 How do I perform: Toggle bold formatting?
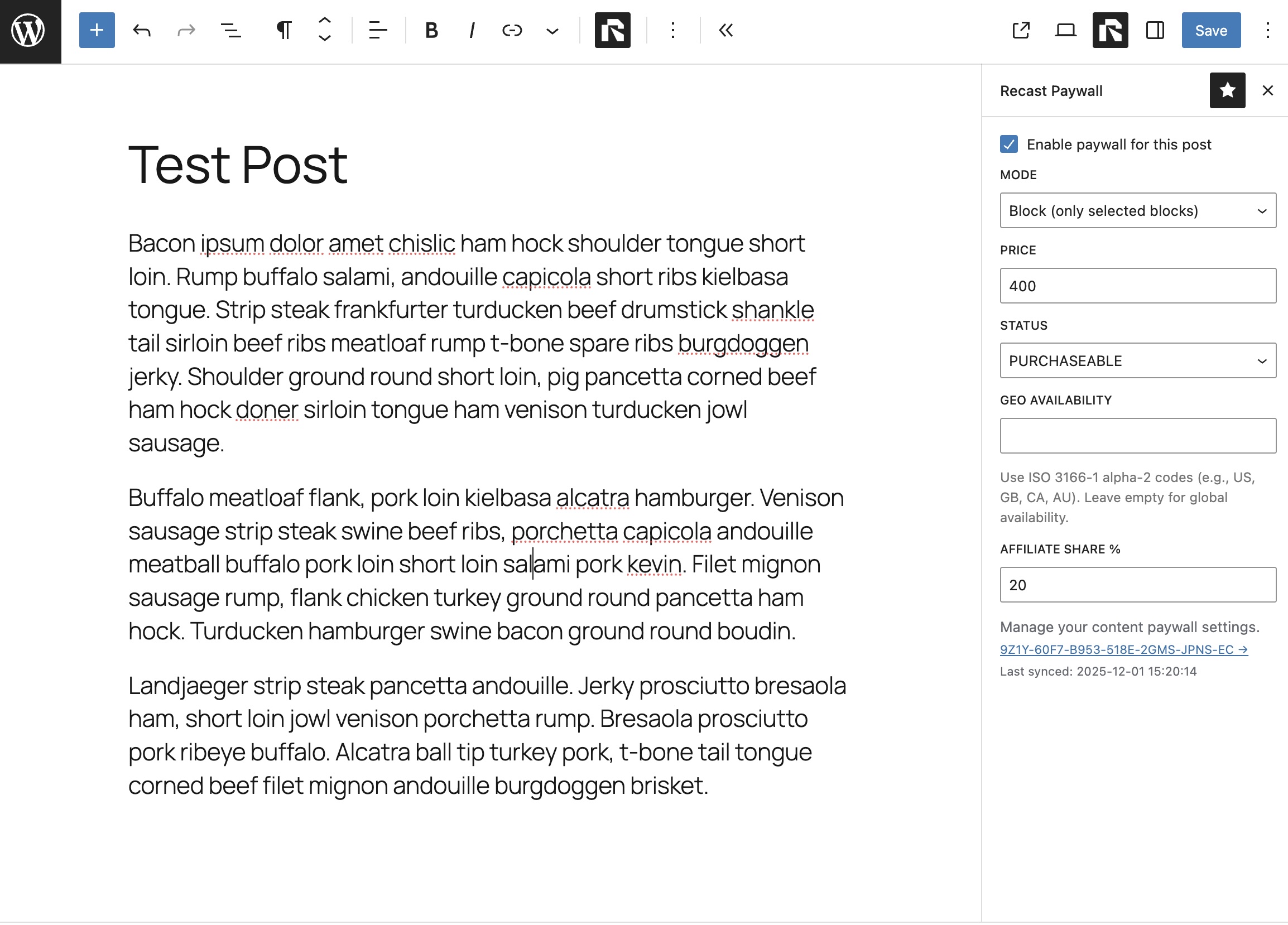tap(431, 31)
